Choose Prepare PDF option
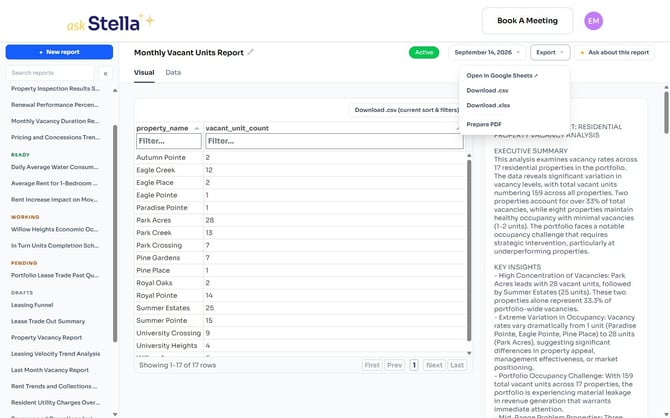The width and height of the screenshot is (670, 418). tap(484, 124)
